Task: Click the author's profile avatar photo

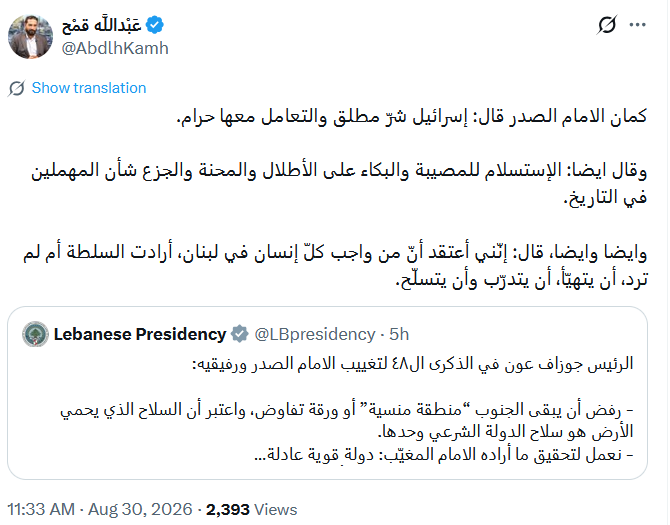Action: [x=30, y=37]
